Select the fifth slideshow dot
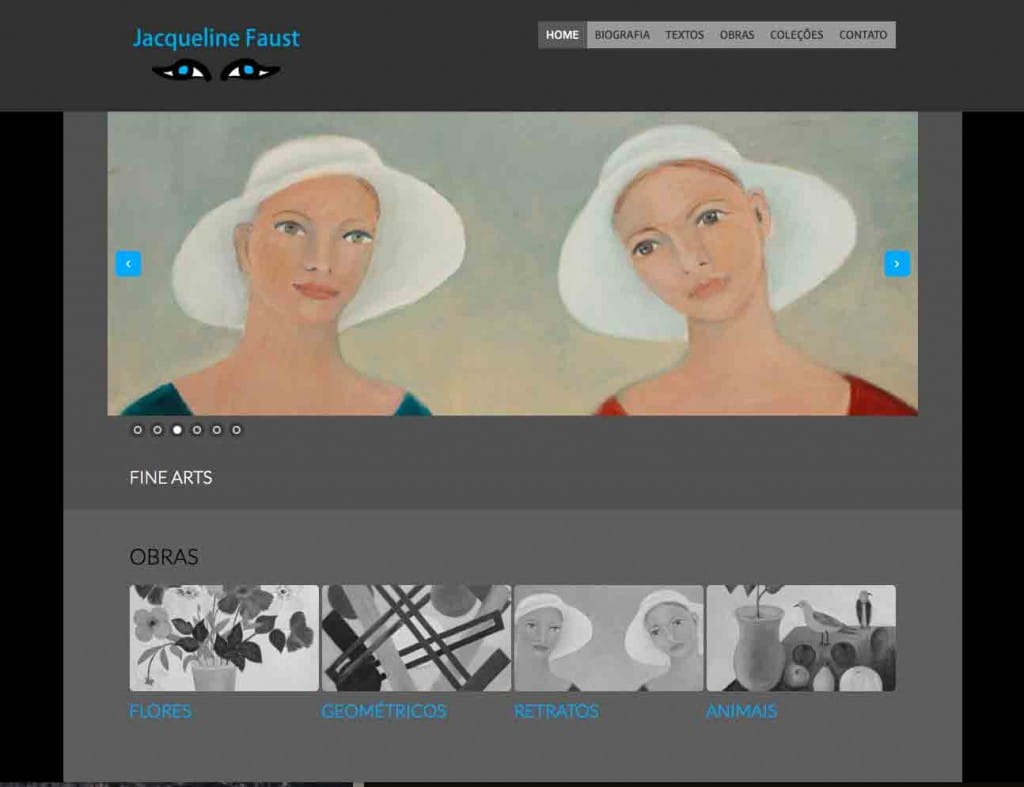This screenshot has height=787, width=1024. (x=217, y=430)
